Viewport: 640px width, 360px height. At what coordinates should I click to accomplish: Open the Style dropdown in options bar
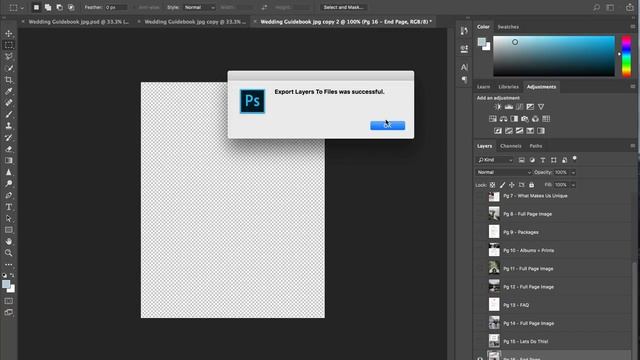tap(199, 7)
